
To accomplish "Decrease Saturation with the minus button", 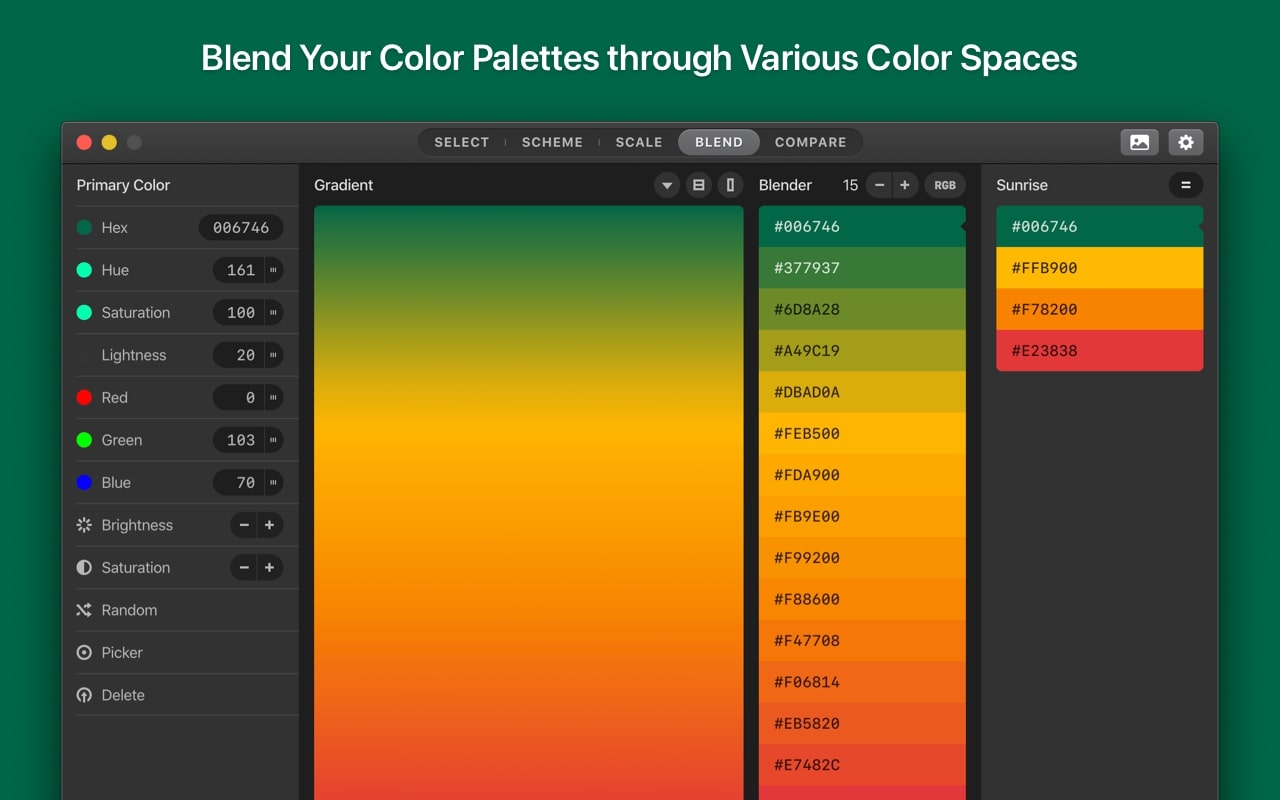I will tap(244, 568).
